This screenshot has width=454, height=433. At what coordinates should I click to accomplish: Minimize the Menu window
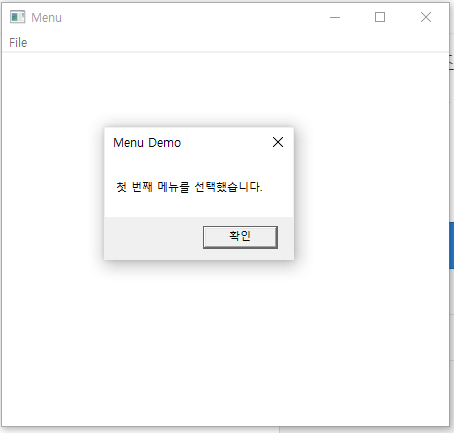[335, 17]
